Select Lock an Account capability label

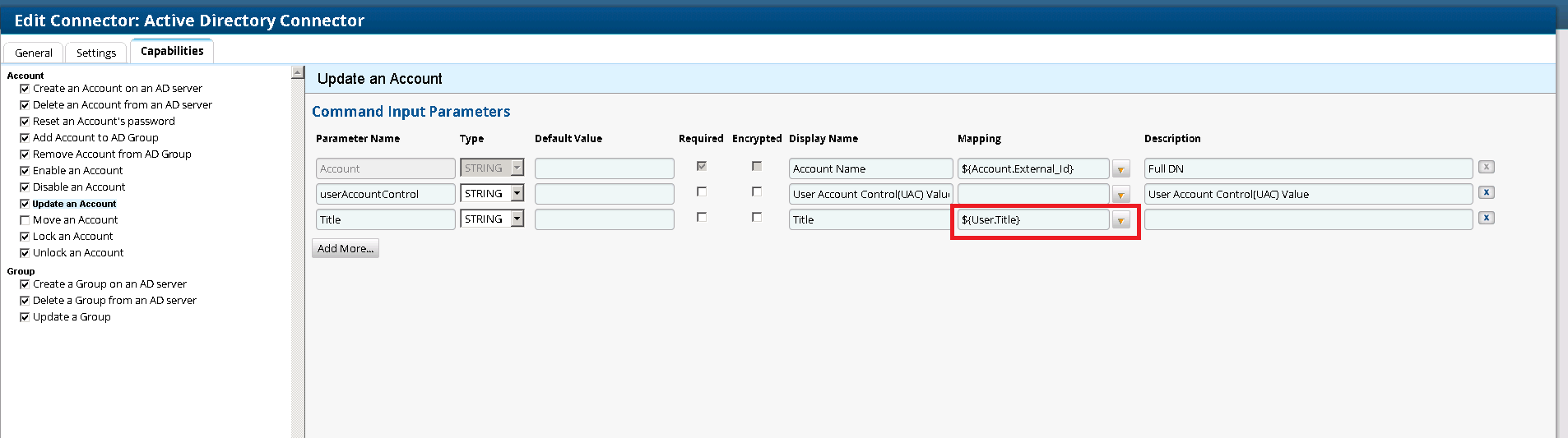coord(73,237)
